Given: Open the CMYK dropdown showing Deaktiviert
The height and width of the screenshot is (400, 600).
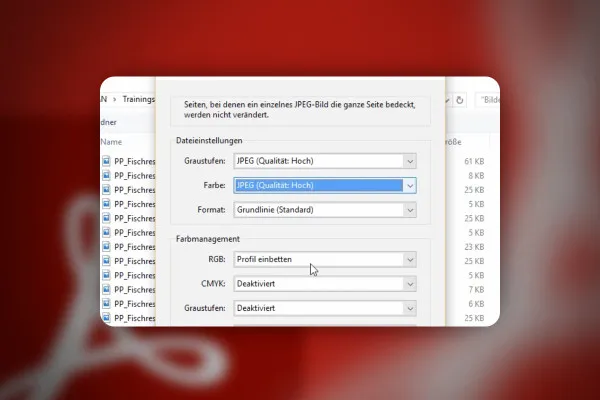Looking at the screenshot, I should tap(324, 284).
